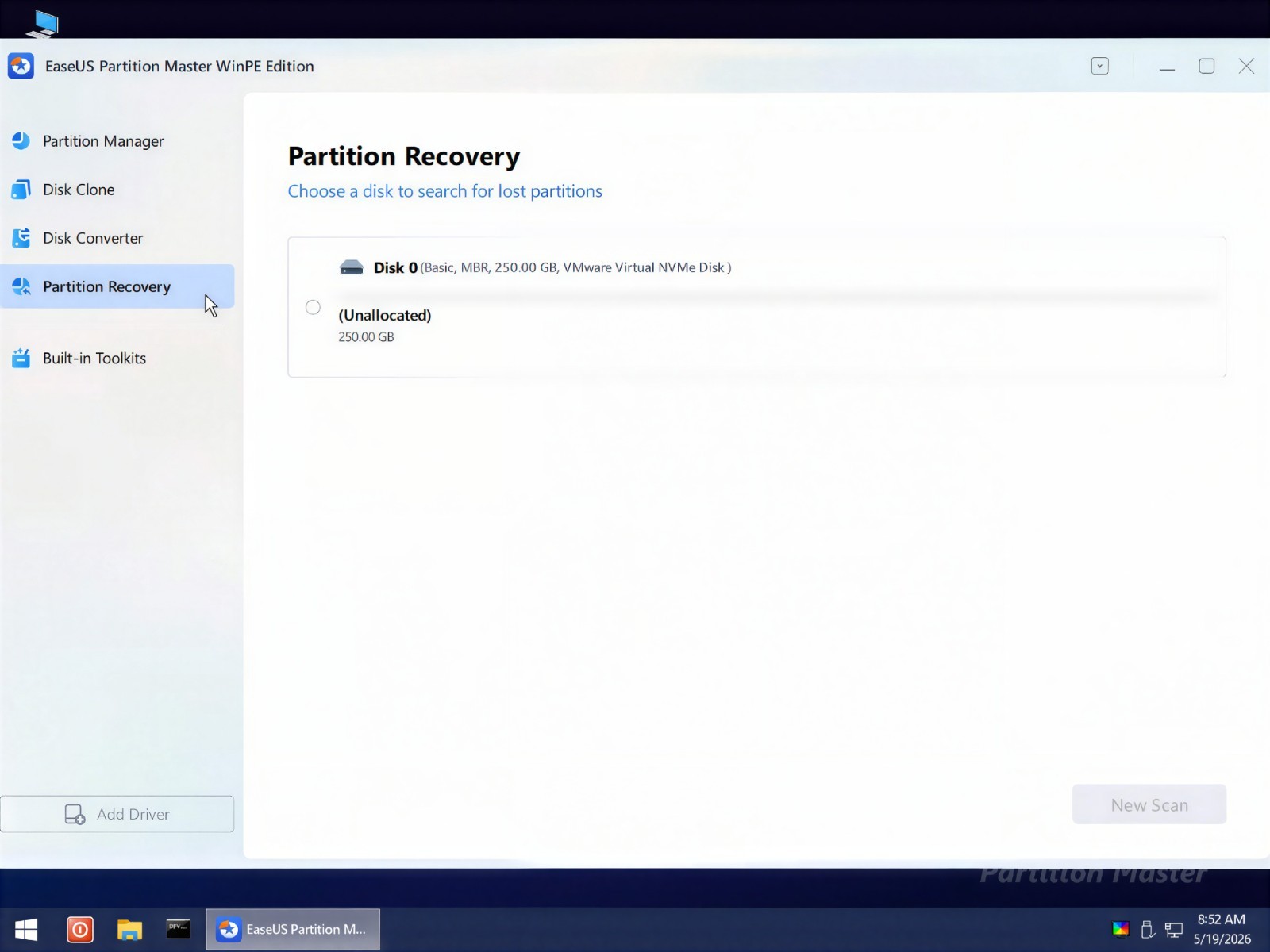Click the desktop computer icon at top
1270x952 pixels.
[x=42, y=23]
